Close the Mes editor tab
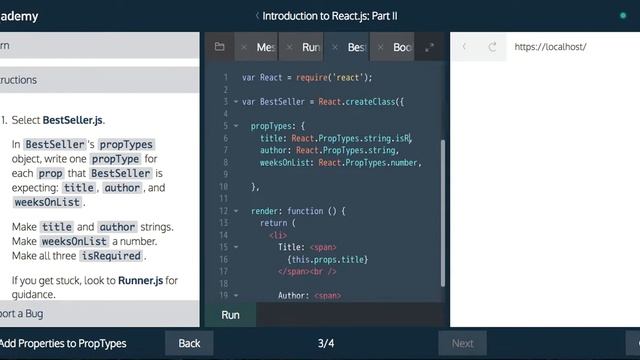The image size is (640, 360). [244, 47]
